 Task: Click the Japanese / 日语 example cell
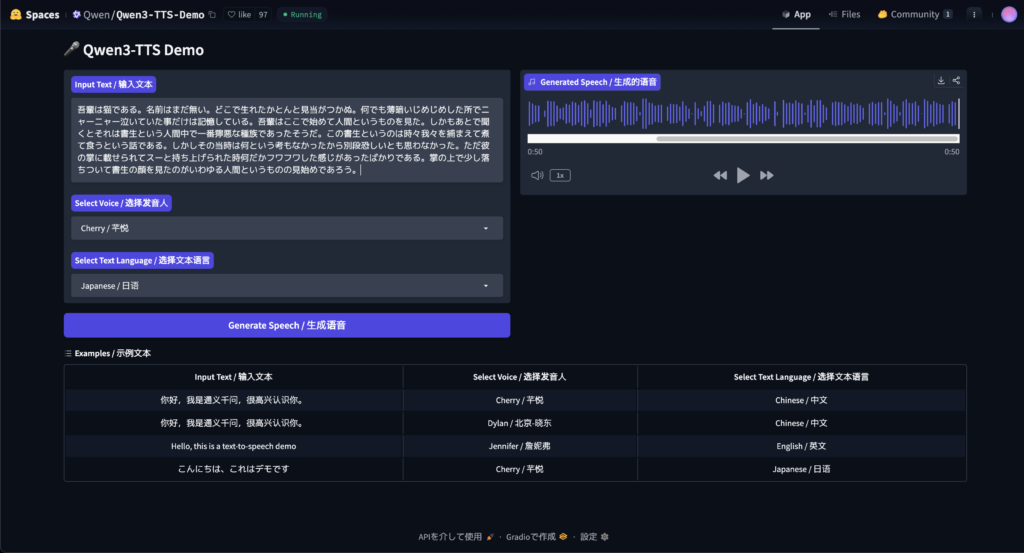801,469
